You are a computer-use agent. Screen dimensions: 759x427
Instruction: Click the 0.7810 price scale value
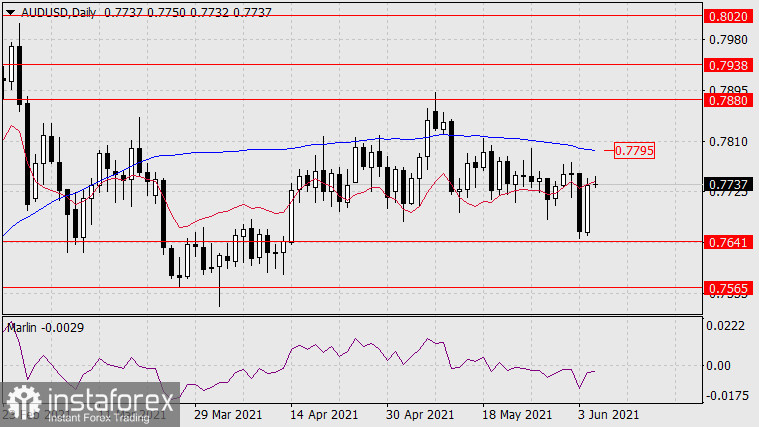click(x=729, y=142)
